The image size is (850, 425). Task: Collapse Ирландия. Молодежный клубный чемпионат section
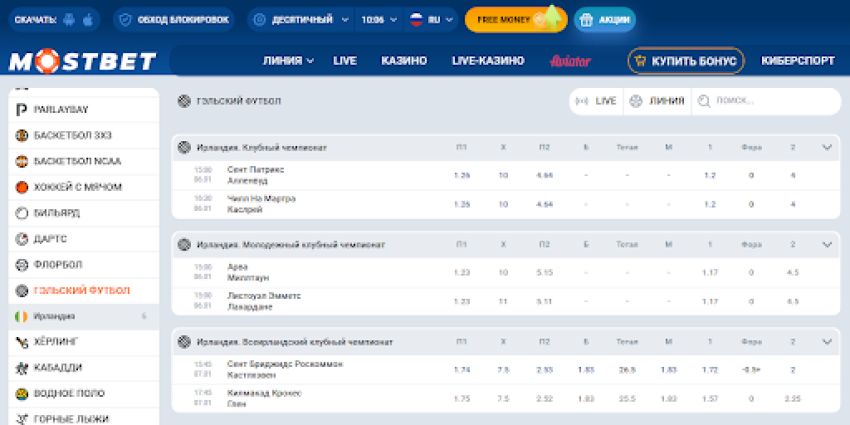[827, 244]
